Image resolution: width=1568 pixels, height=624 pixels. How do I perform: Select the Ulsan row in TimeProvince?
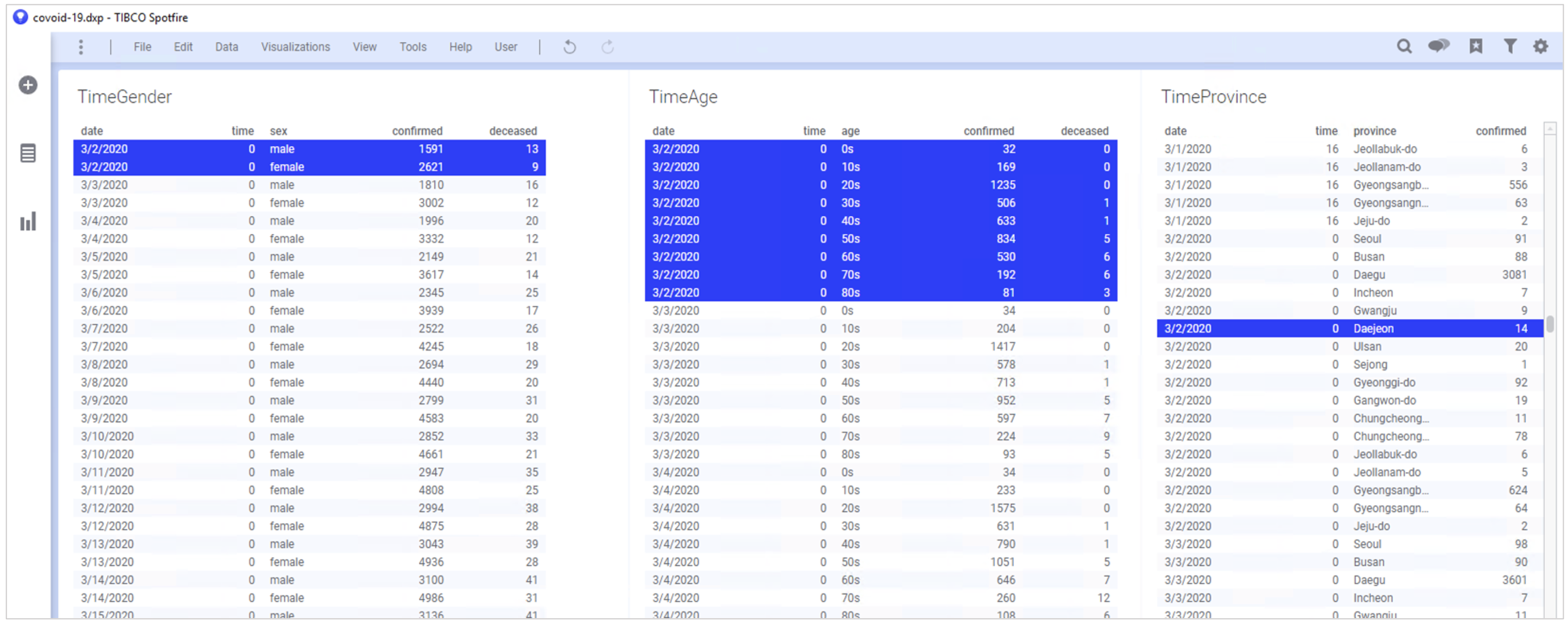(x=1350, y=346)
